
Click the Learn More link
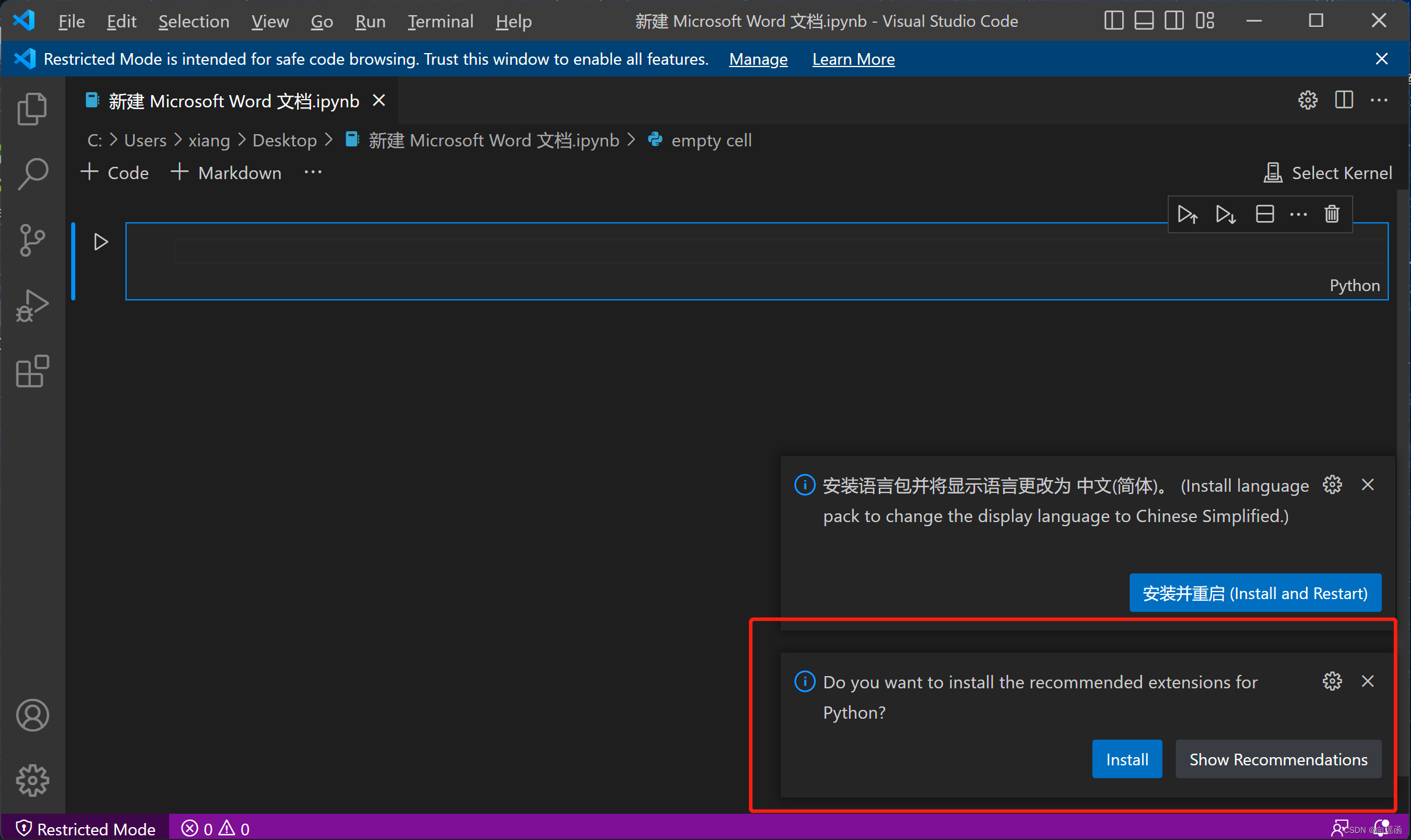click(x=853, y=59)
